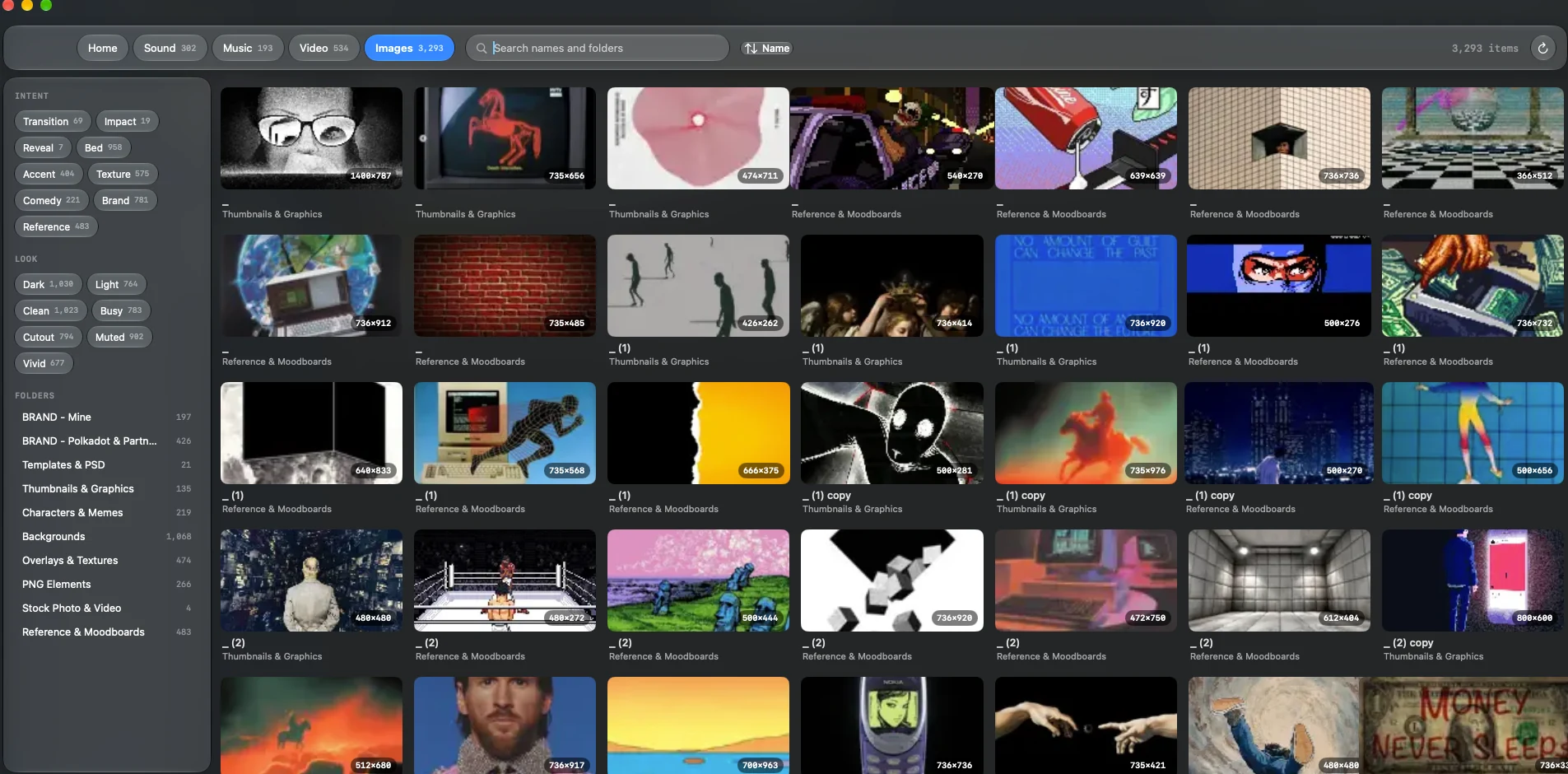Image resolution: width=1568 pixels, height=774 pixels.
Task: Filter by the Dark look
Action: 48,284
